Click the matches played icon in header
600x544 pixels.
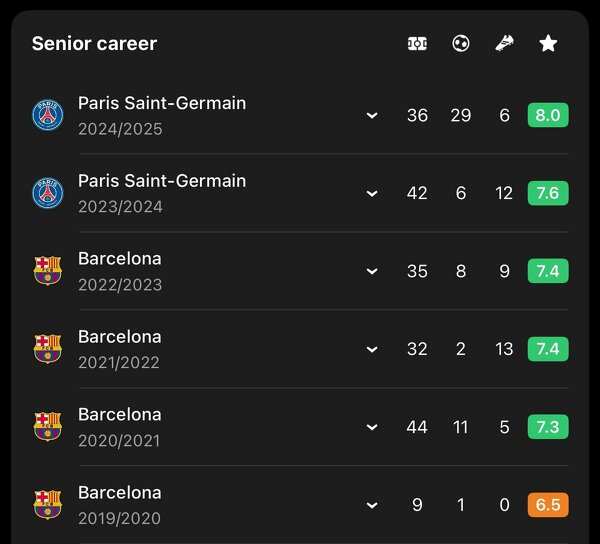point(417,44)
